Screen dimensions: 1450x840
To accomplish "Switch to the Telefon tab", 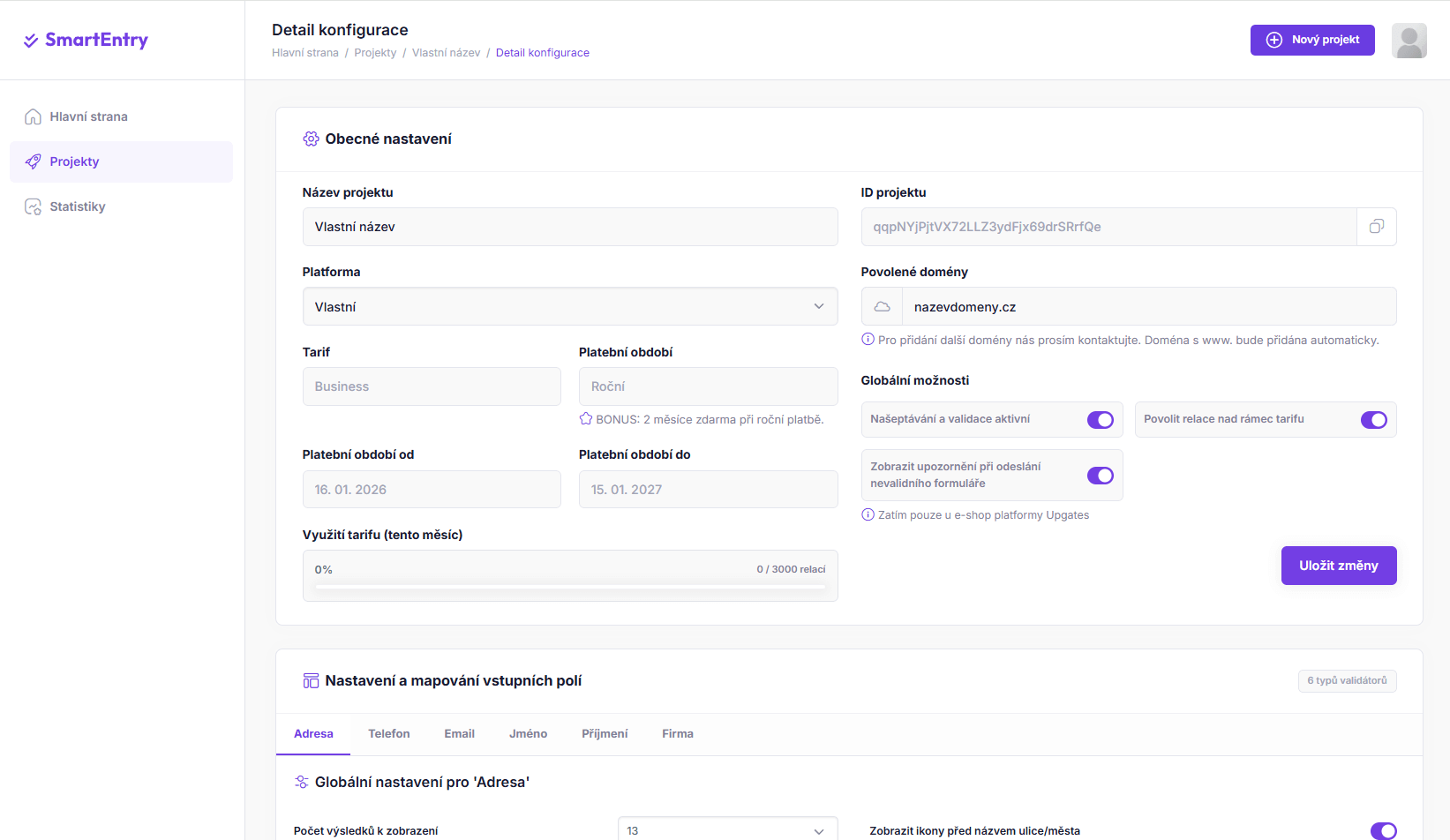I will coord(388,733).
